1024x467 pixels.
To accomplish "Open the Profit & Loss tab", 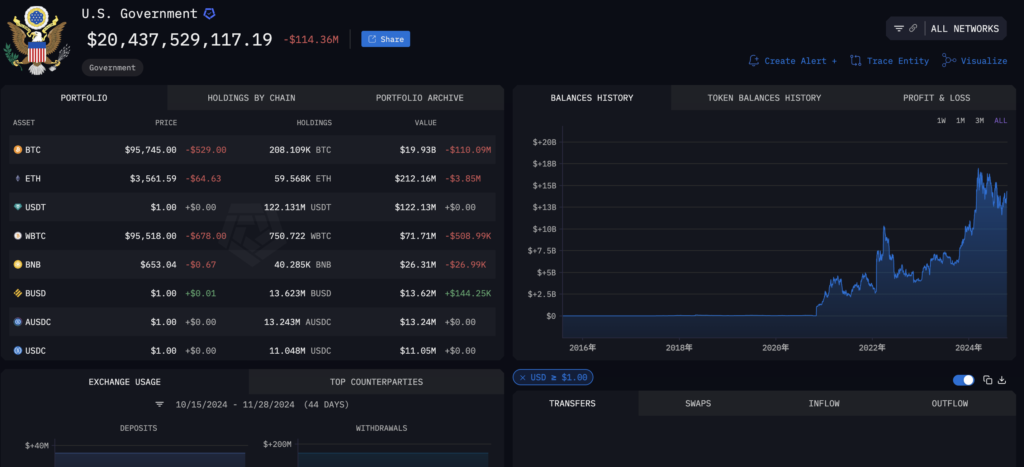I will pyautogui.click(x=936, y=98).
